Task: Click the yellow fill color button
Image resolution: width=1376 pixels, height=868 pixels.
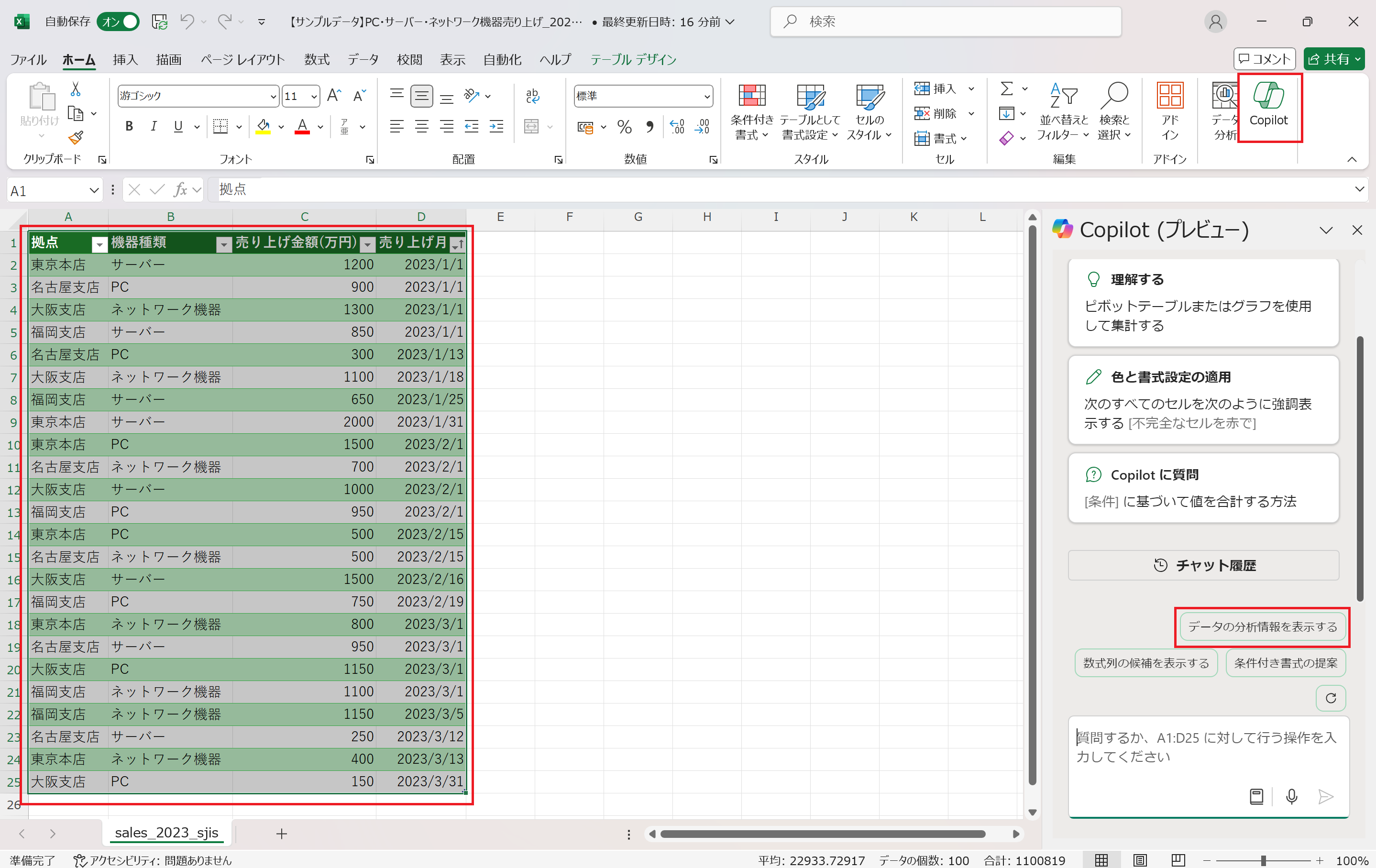Action: click(263, 127)
